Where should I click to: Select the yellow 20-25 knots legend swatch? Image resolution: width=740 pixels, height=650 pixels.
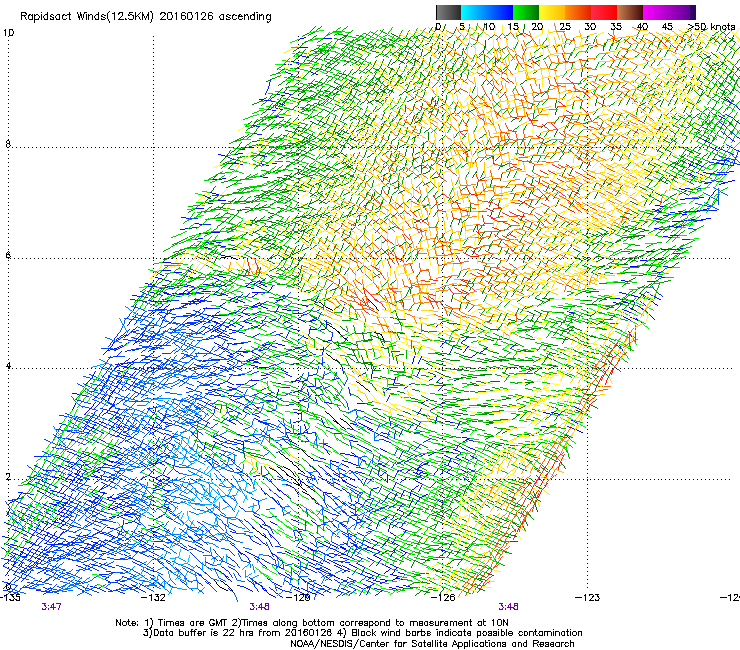552,12
